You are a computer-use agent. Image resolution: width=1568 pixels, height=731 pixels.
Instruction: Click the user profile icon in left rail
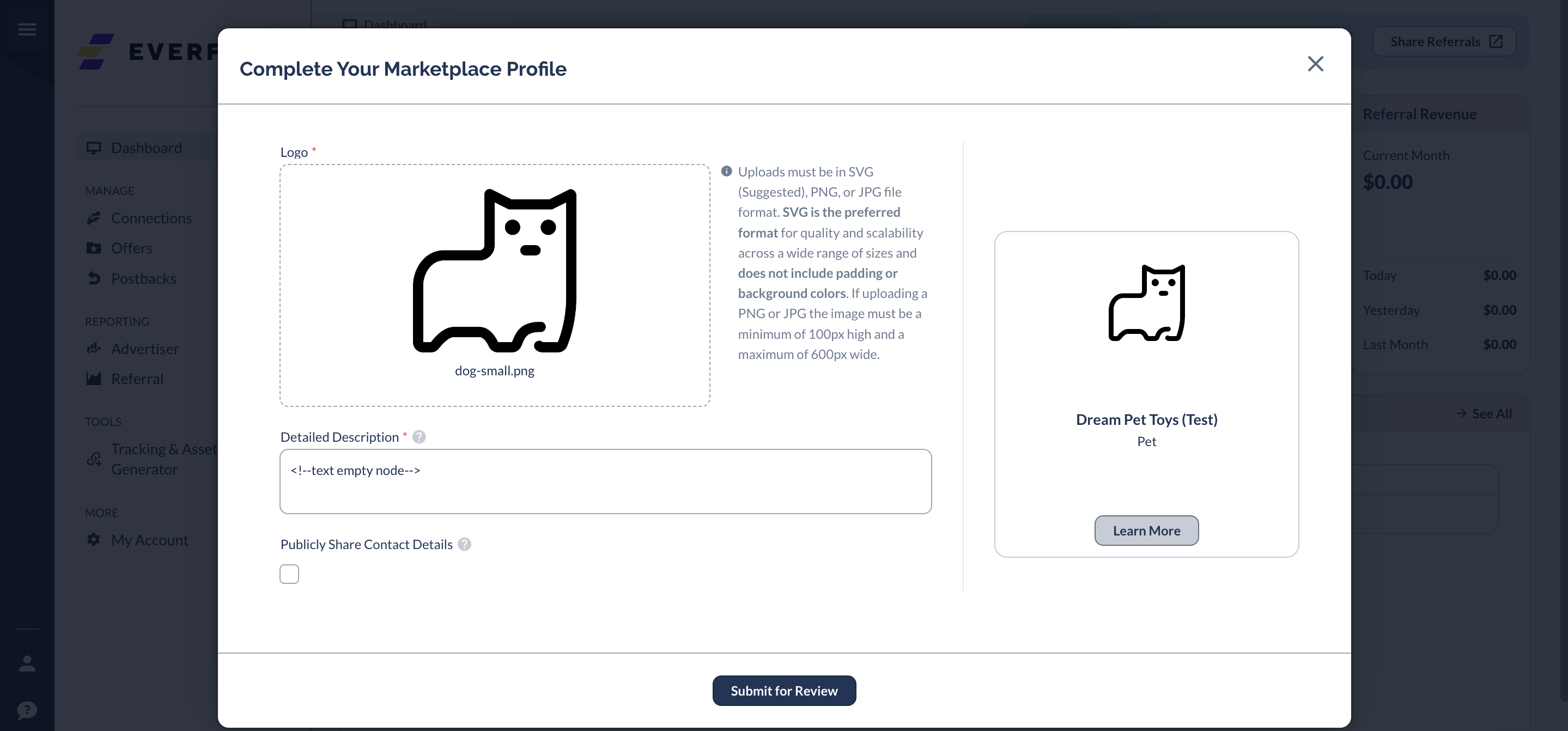(27, 663)
